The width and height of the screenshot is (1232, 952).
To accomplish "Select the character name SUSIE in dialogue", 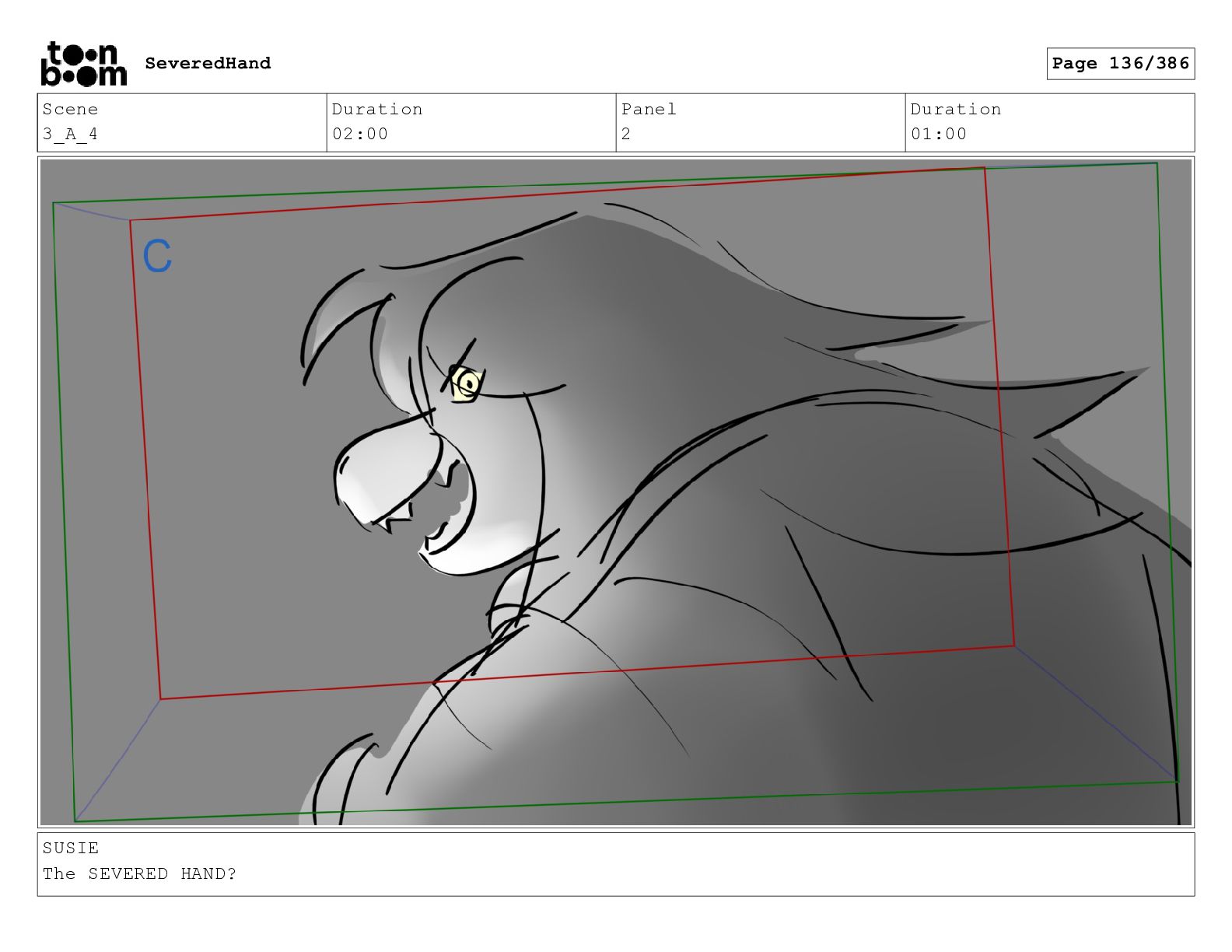I will pos(71,848).
